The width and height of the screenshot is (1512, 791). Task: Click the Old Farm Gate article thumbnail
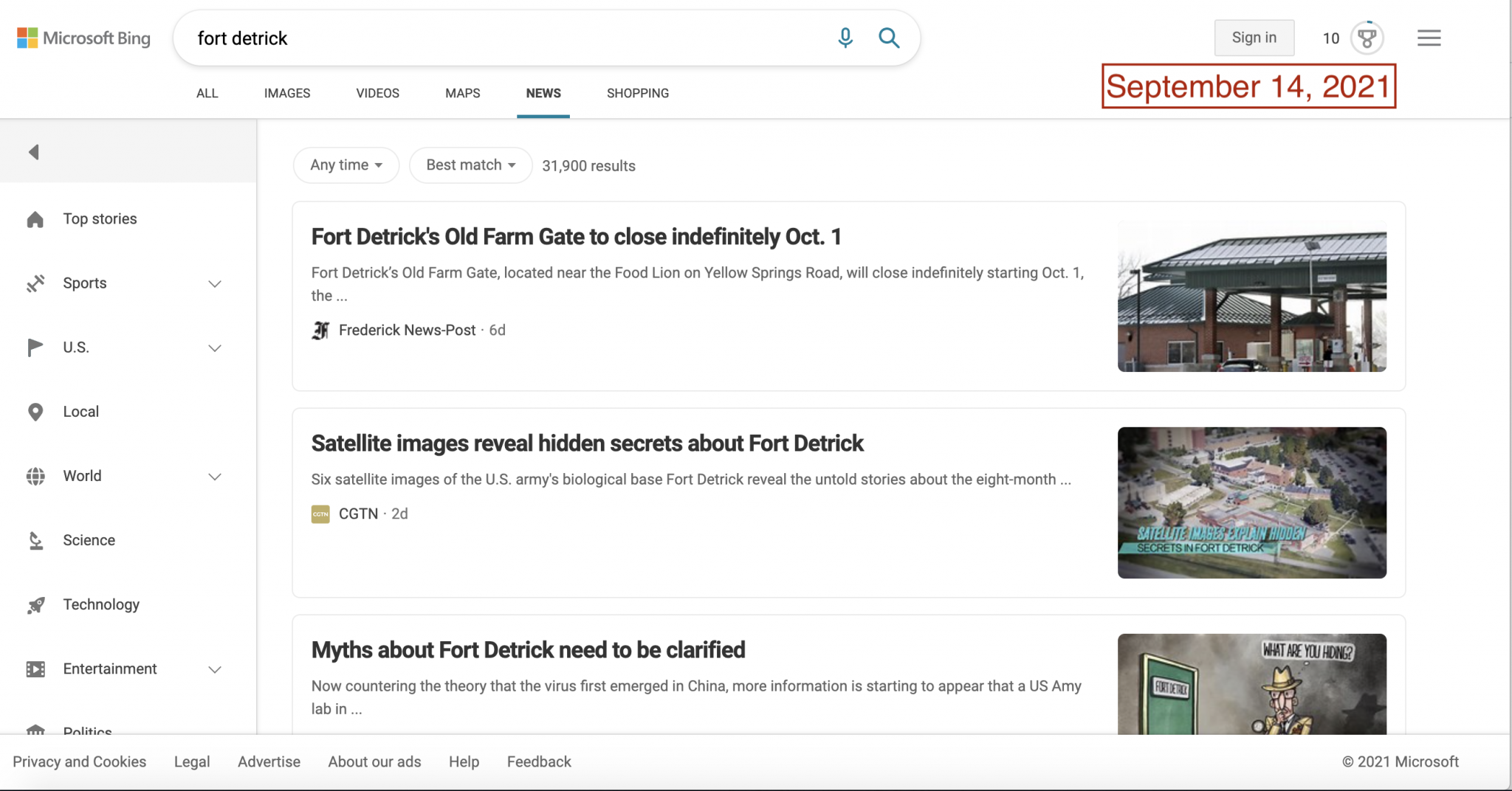click(x=1251, y=296)
